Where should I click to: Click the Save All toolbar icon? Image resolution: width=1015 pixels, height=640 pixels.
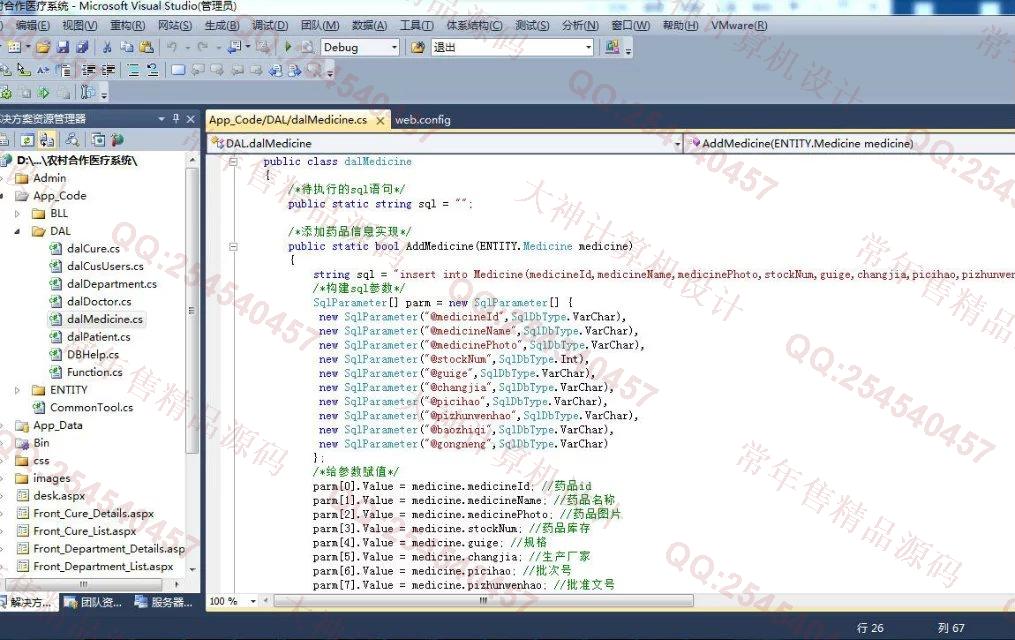pyautogui.click(x=82, y=47)
